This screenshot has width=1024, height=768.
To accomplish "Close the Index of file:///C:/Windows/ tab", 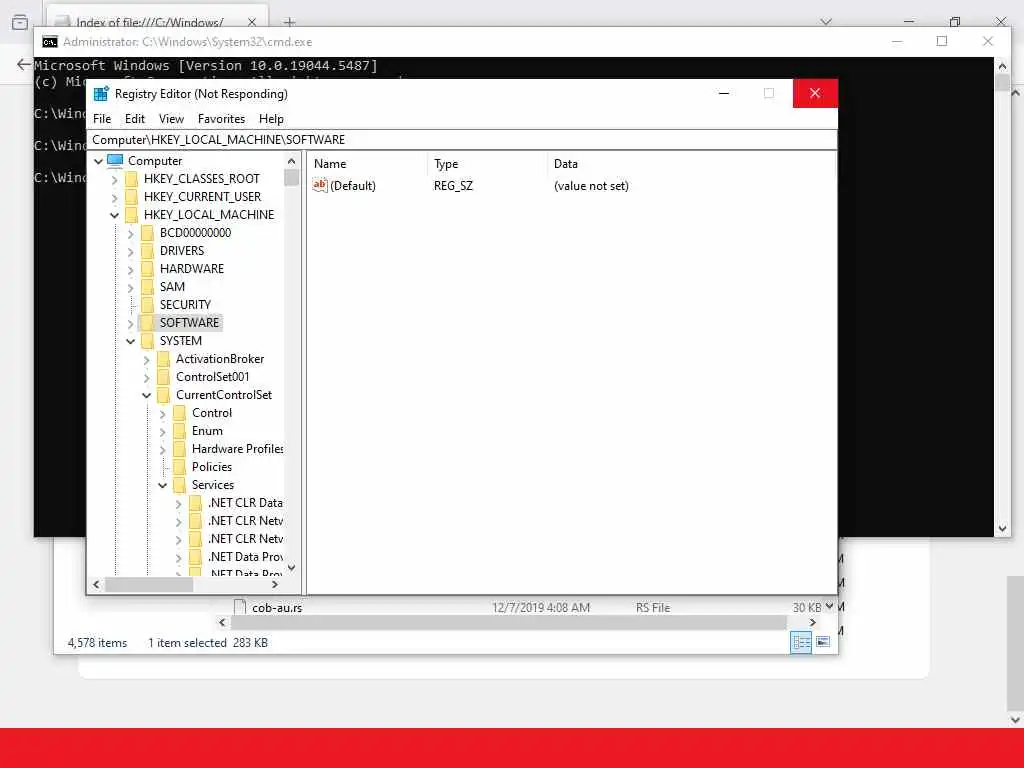I will click(x=251, y=22).
